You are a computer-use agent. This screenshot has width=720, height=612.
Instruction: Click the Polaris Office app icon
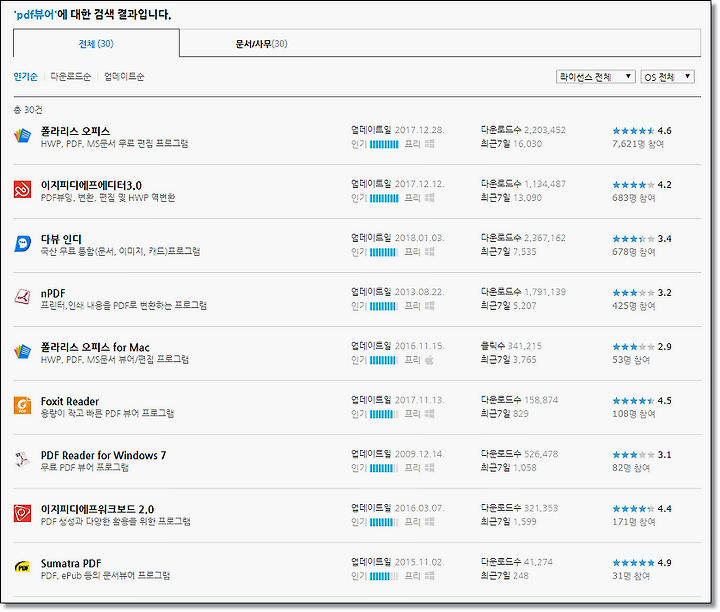coord(22,136)
